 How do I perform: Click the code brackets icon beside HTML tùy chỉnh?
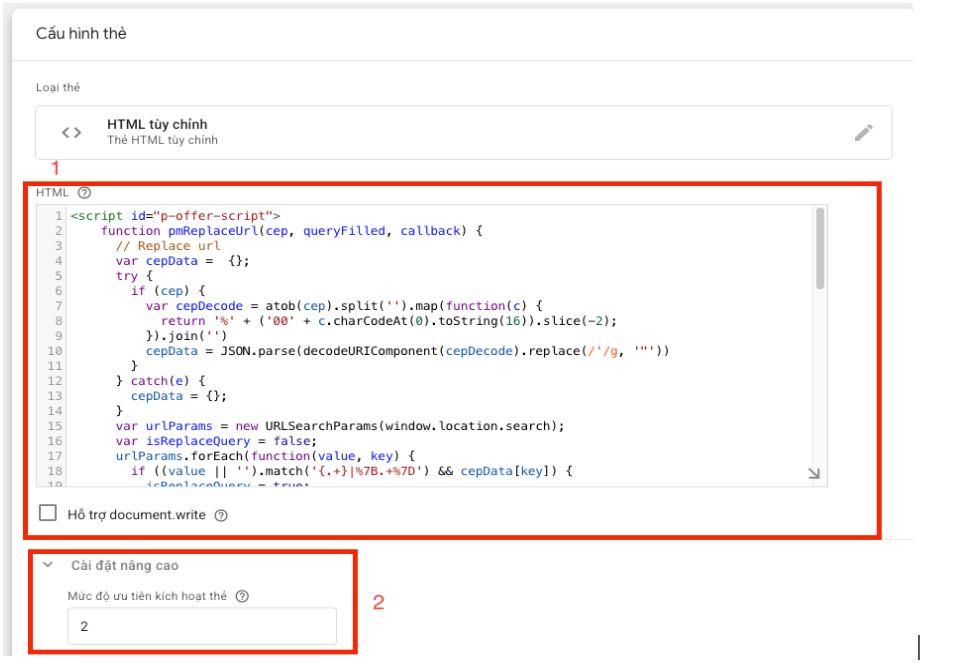[x=71, y=132]
